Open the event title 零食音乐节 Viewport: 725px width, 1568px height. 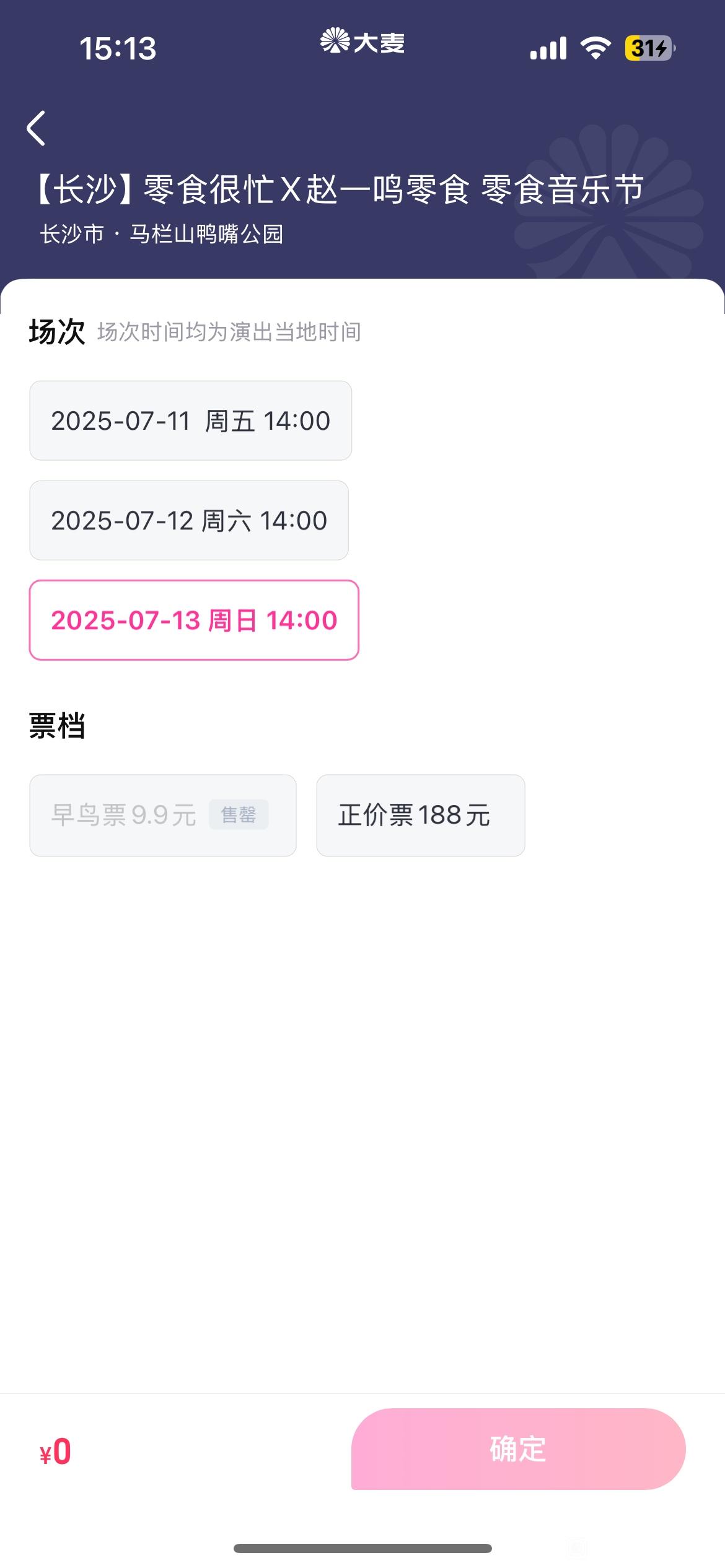338,189
